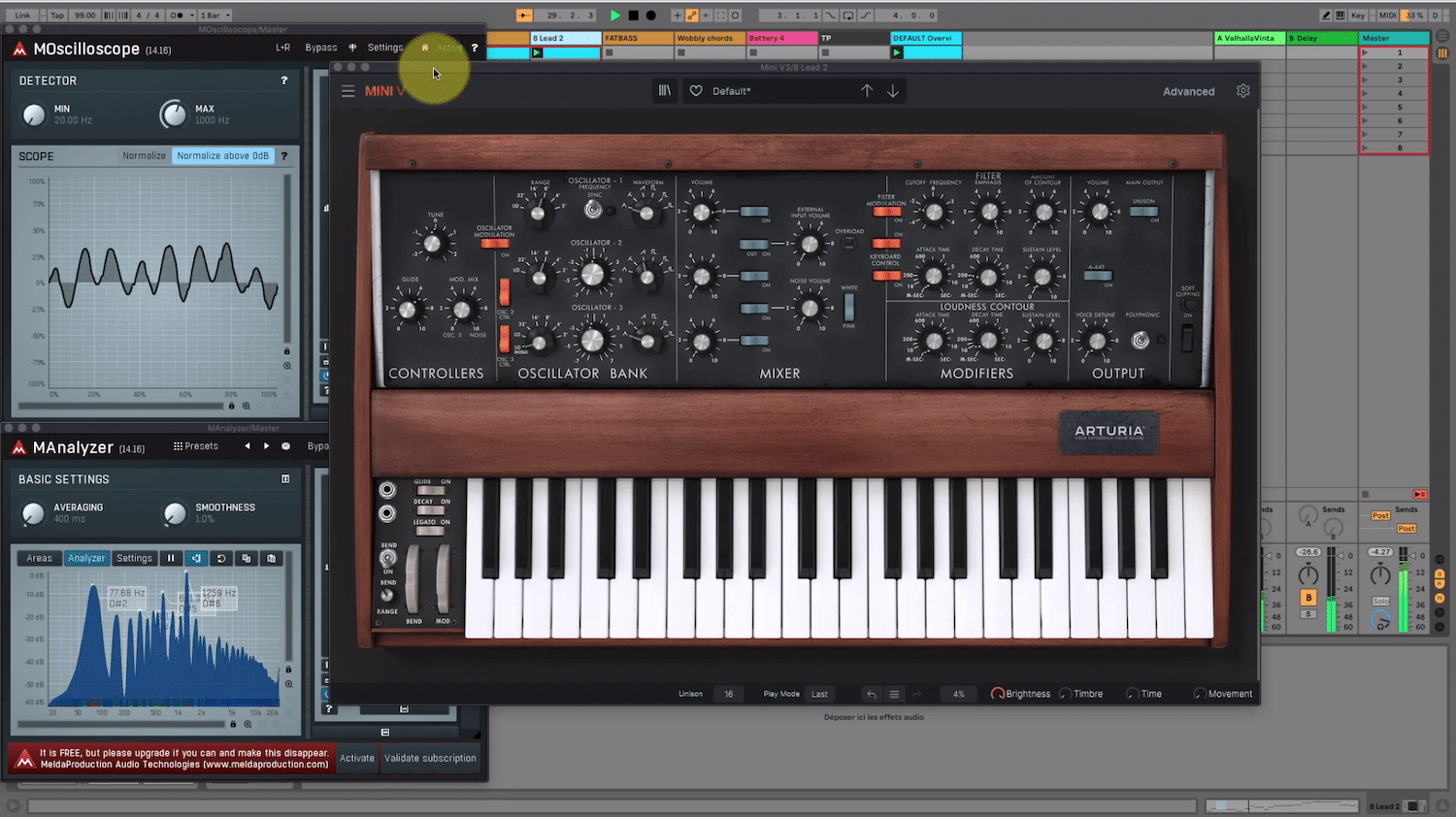Click the MAnalyzer copy icon

pos(247,558)
